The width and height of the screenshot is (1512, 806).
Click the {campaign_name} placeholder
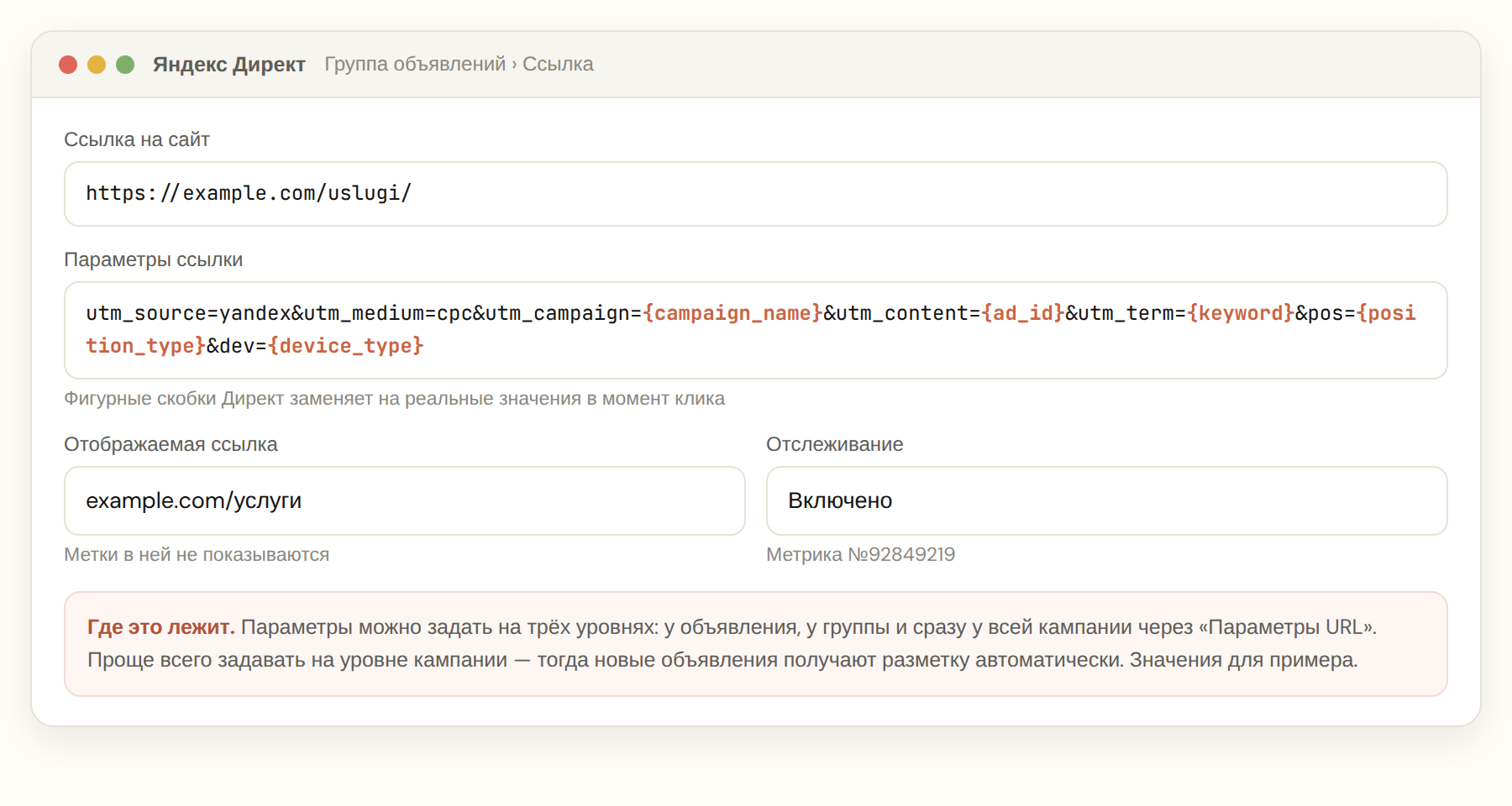click(x=732, y=313)
